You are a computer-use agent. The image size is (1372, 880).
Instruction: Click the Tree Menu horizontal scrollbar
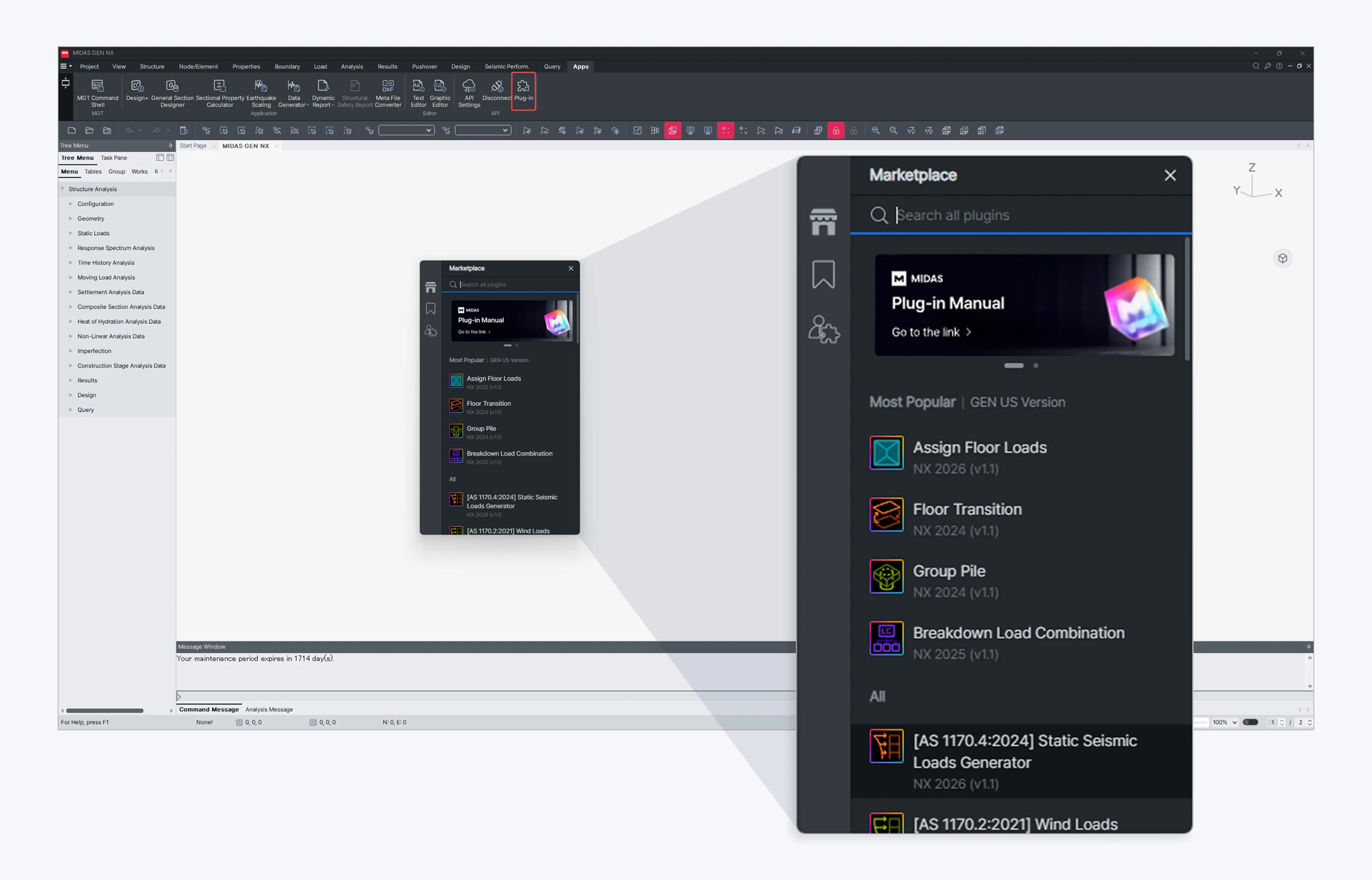(x=105, y=711)
